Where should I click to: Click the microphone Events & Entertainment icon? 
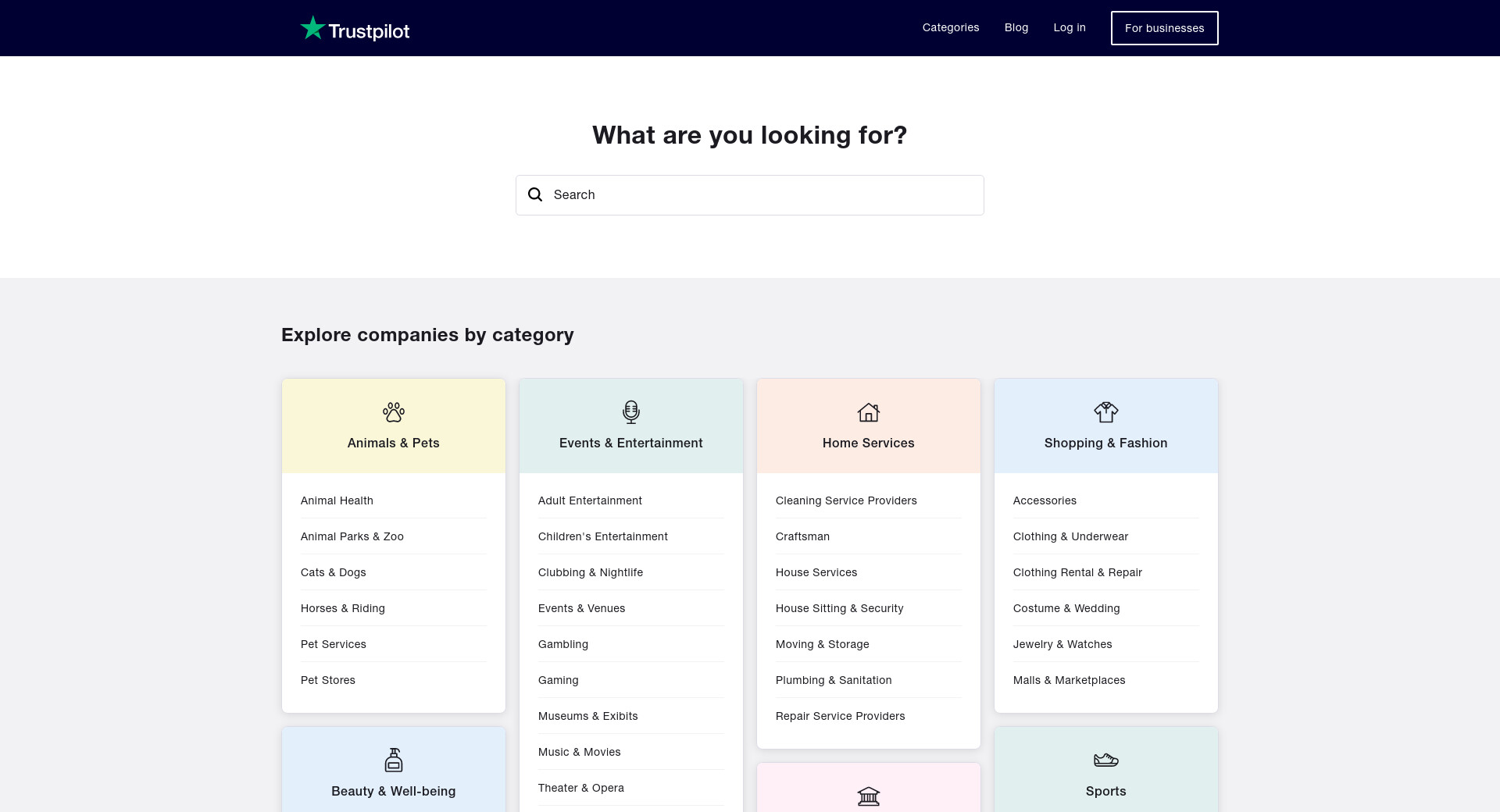(631, 412)
